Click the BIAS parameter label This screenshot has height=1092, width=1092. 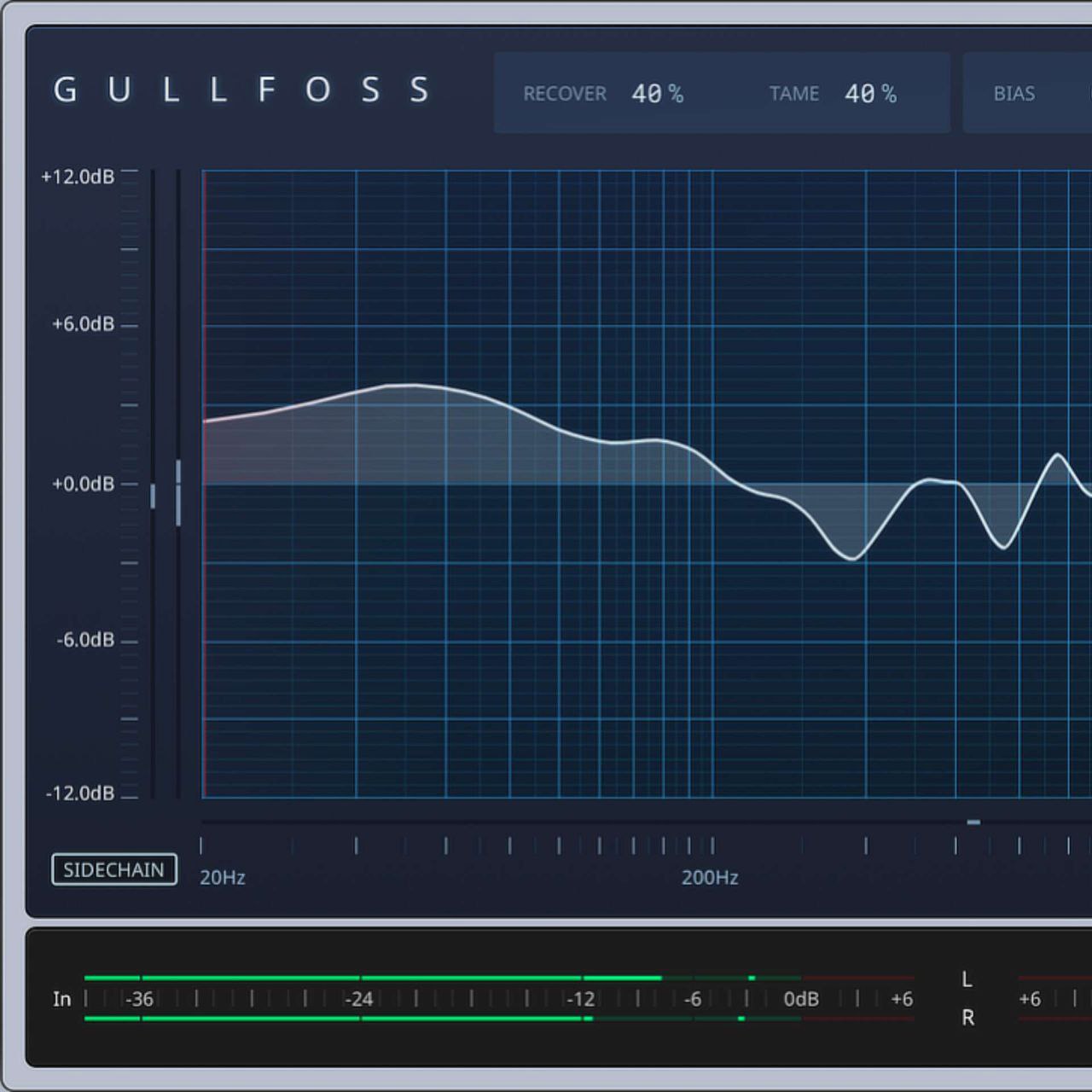[x=1014, y=94]
